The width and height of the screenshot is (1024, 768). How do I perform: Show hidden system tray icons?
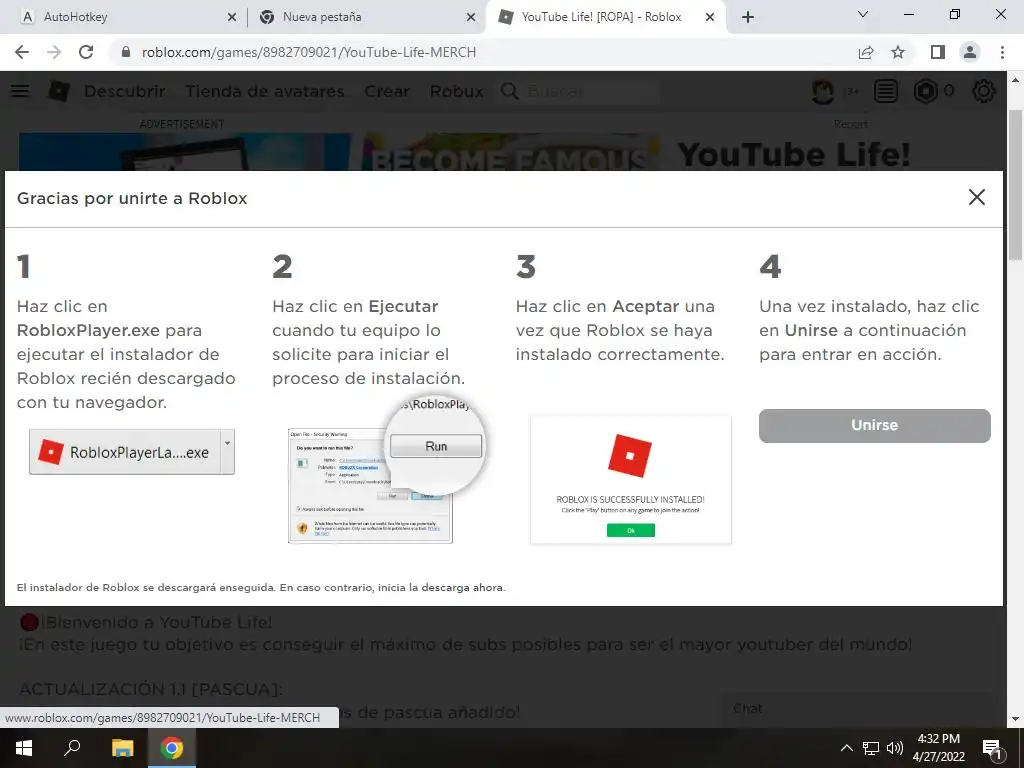846,748
